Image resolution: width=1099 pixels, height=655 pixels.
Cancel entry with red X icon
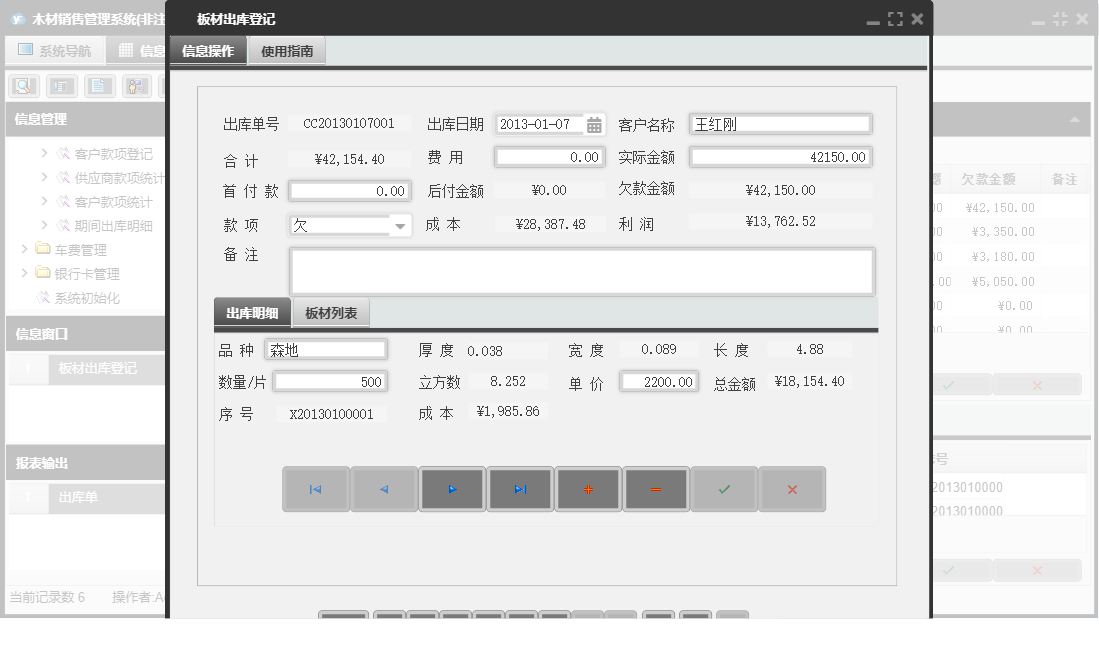792,489
